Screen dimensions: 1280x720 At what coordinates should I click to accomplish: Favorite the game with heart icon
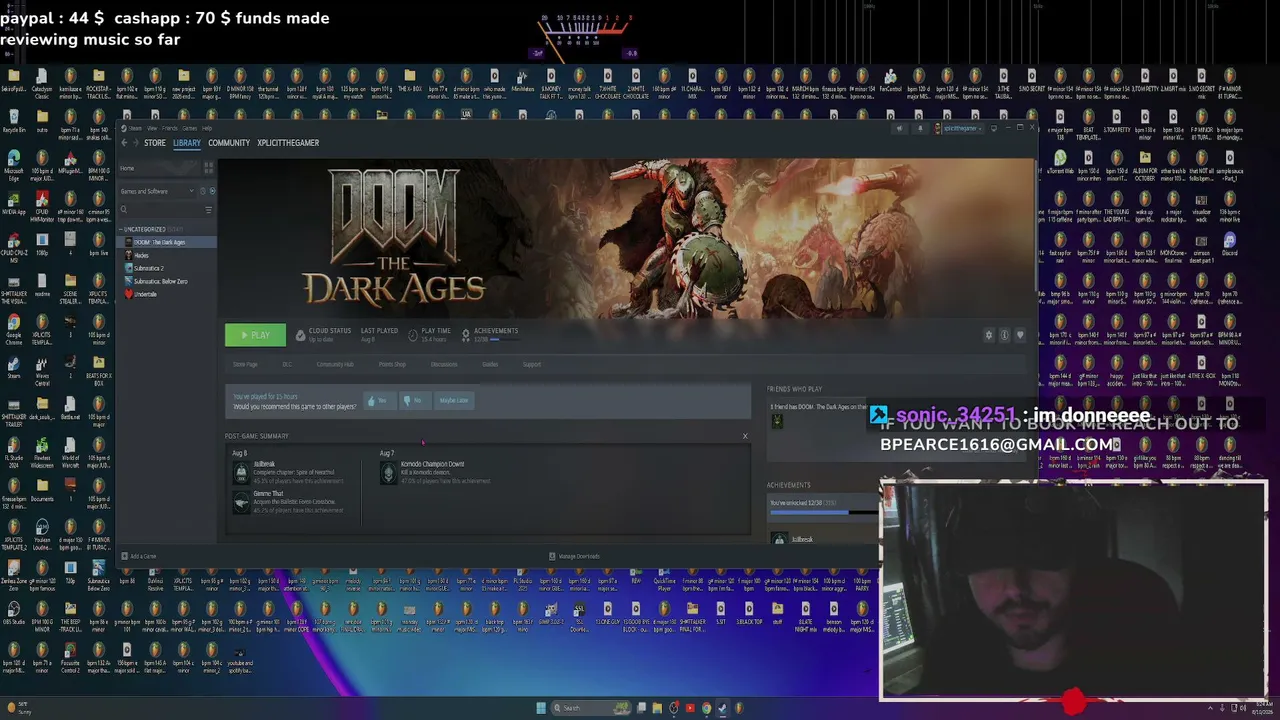pos(1020,335)
